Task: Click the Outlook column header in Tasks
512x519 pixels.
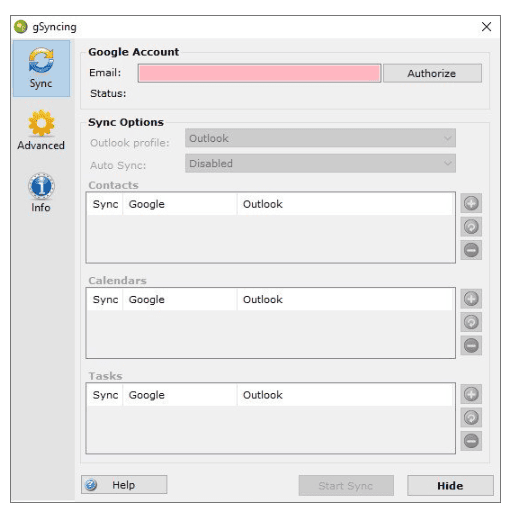Action: (345, 395)
